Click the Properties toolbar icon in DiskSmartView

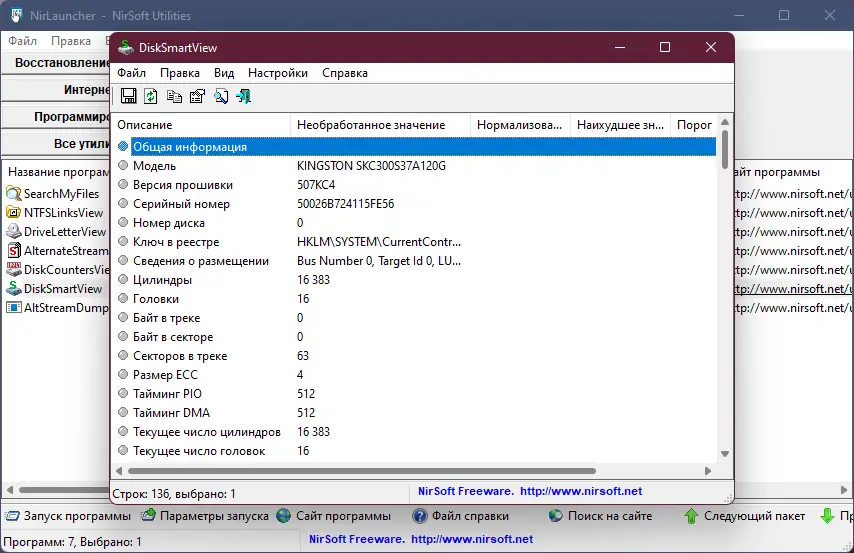point(197,96)
